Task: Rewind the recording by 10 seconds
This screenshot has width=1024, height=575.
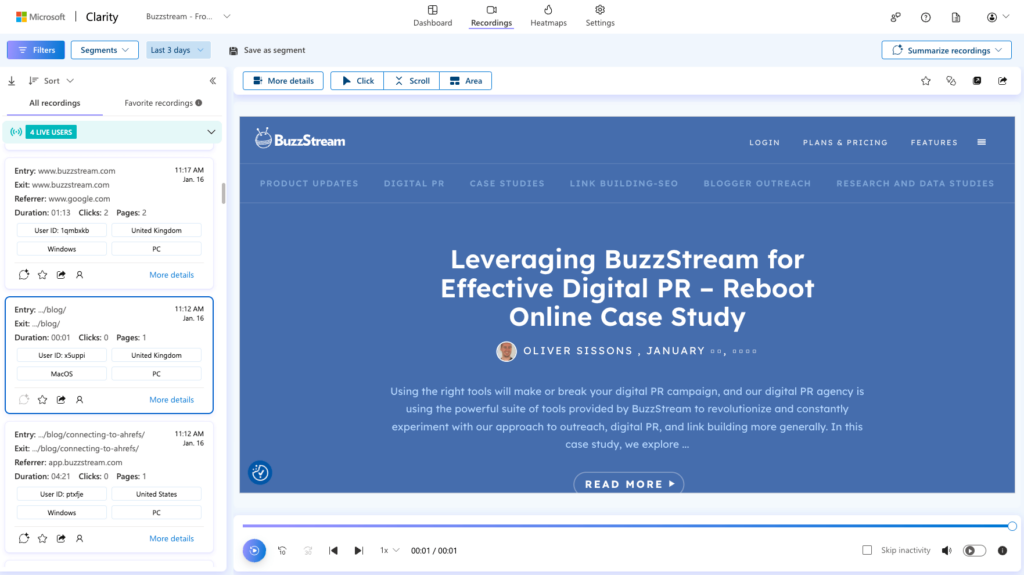Action: point(283,550)
